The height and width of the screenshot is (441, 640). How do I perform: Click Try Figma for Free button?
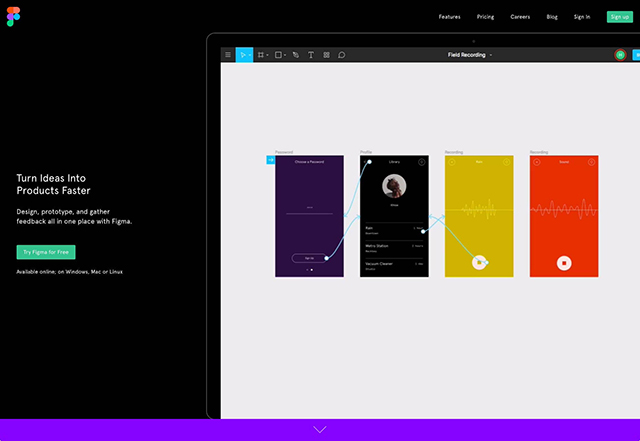(x=46, y=252)
